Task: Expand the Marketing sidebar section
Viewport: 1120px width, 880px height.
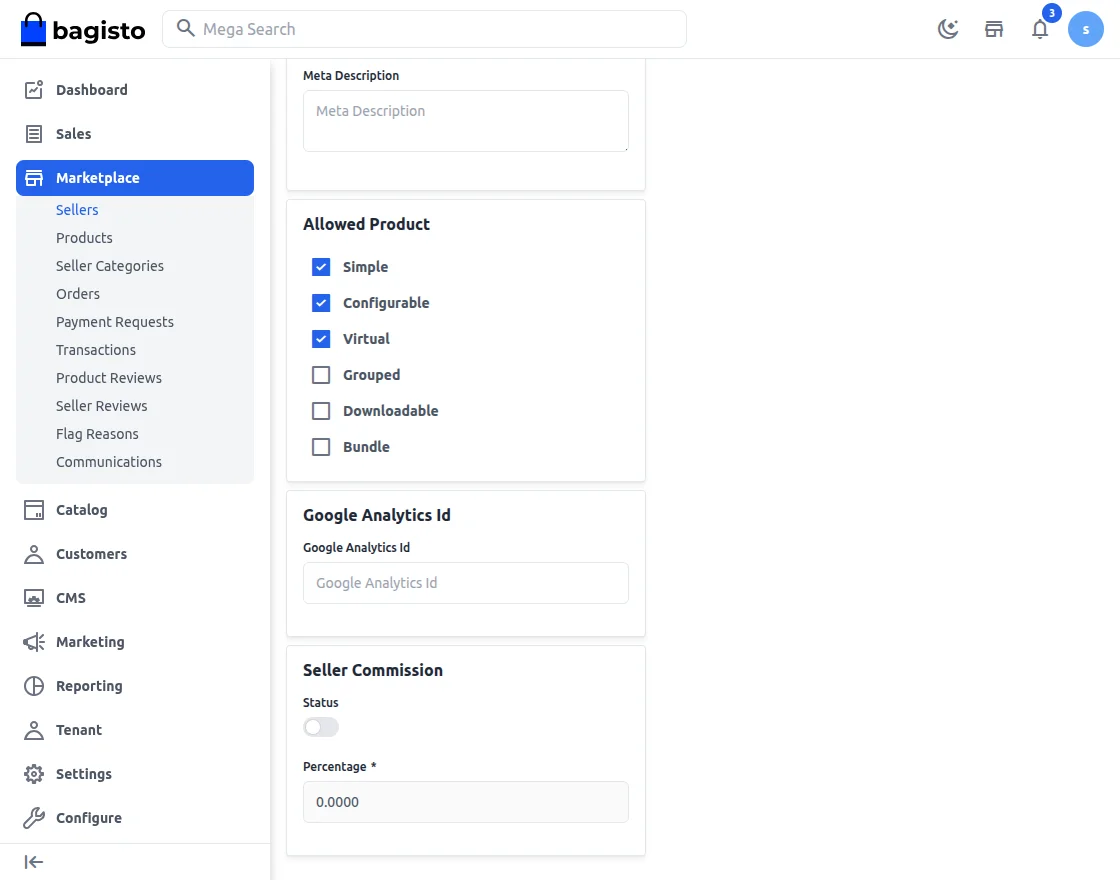Action: point(90,642)
